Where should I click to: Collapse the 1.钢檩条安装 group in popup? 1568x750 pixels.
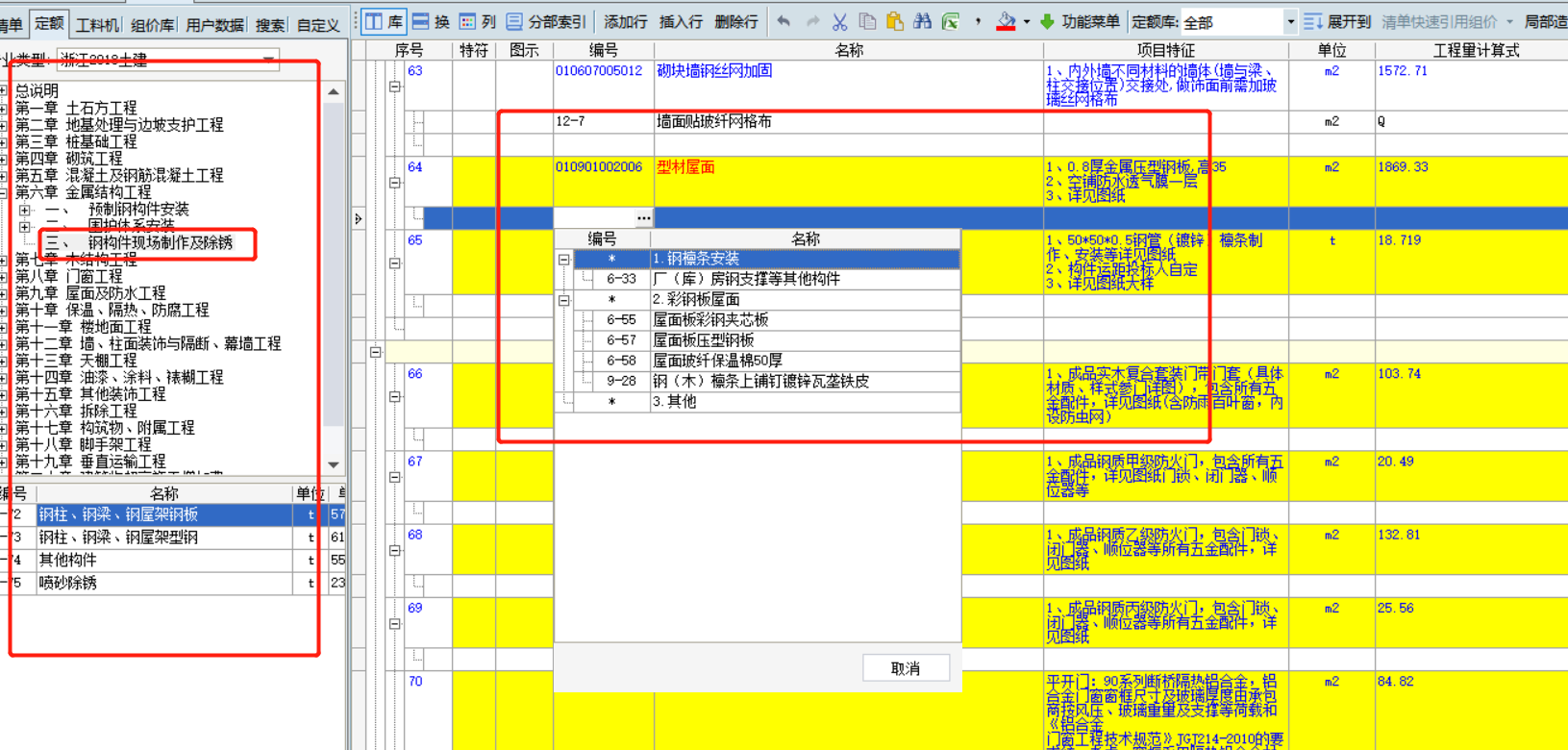[564, 260]
